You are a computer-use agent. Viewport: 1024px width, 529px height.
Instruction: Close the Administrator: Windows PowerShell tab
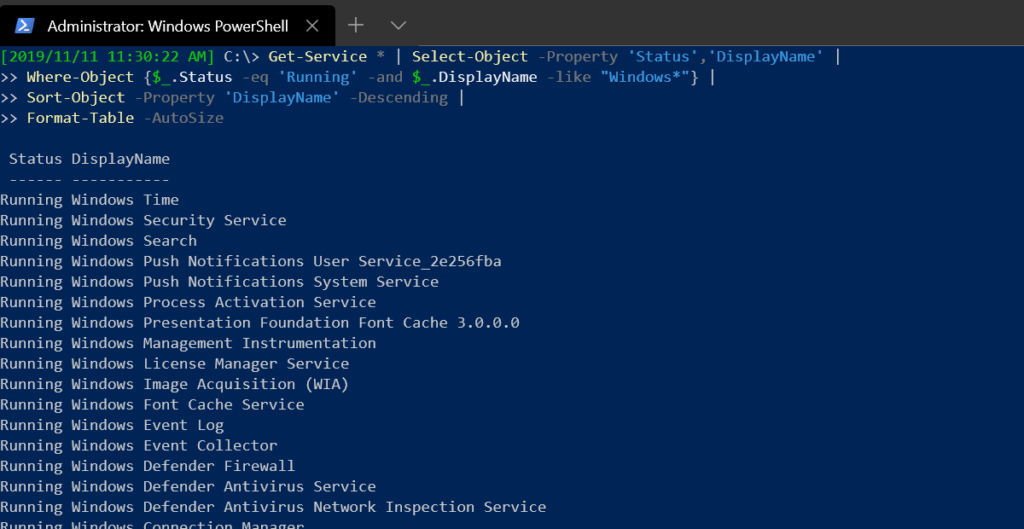[x=312, y=26]
